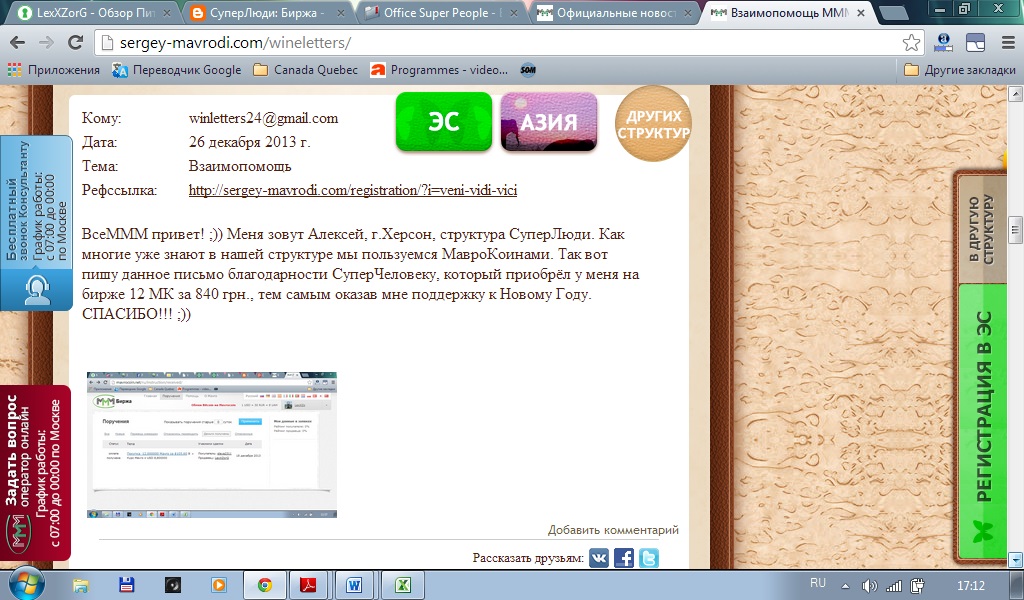1024x600 pixels.
Task: Launch the floppy disk taskbar app
Action: coord(127,585)
